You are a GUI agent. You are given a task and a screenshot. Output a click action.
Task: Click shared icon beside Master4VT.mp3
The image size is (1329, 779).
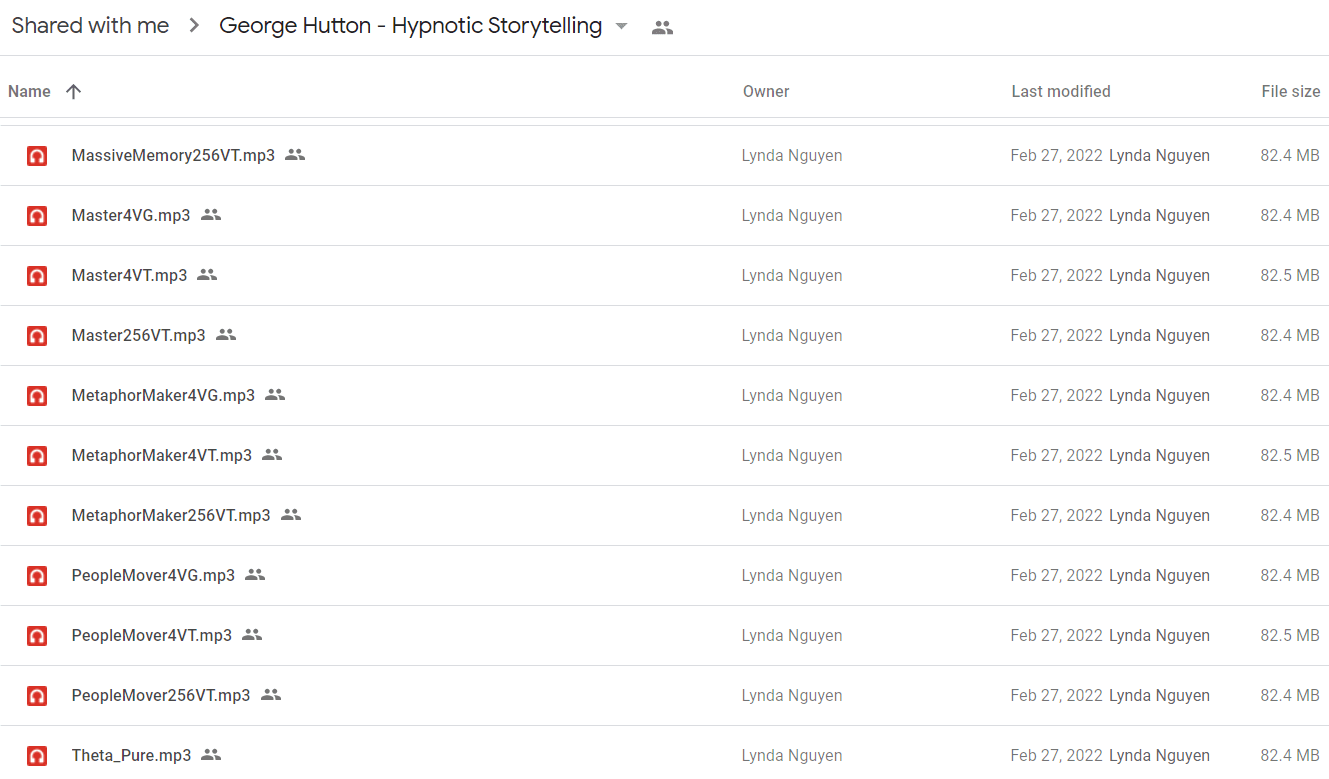point(207,275)
